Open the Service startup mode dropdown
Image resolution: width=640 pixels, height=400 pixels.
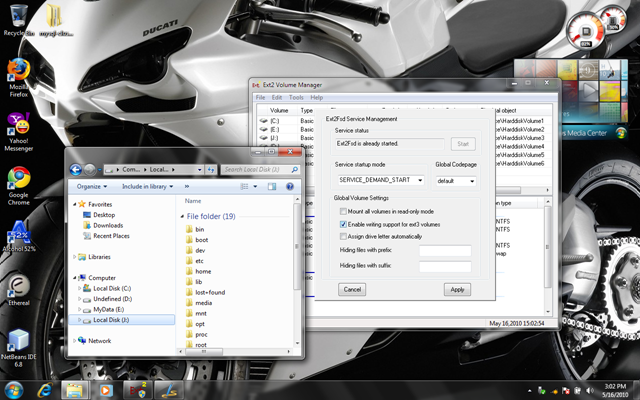(380, 180)
